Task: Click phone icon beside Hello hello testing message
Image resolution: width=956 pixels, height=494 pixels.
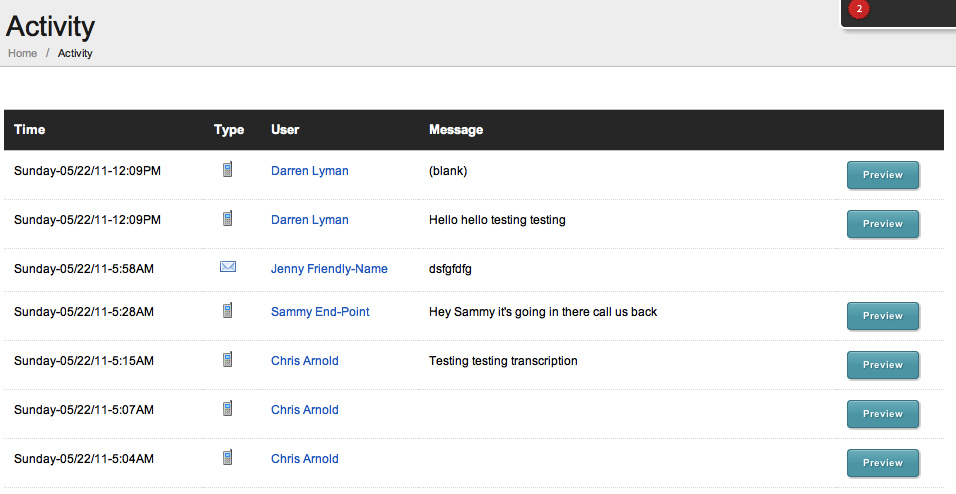Action: pyautogui.click(x=227, y=218)
